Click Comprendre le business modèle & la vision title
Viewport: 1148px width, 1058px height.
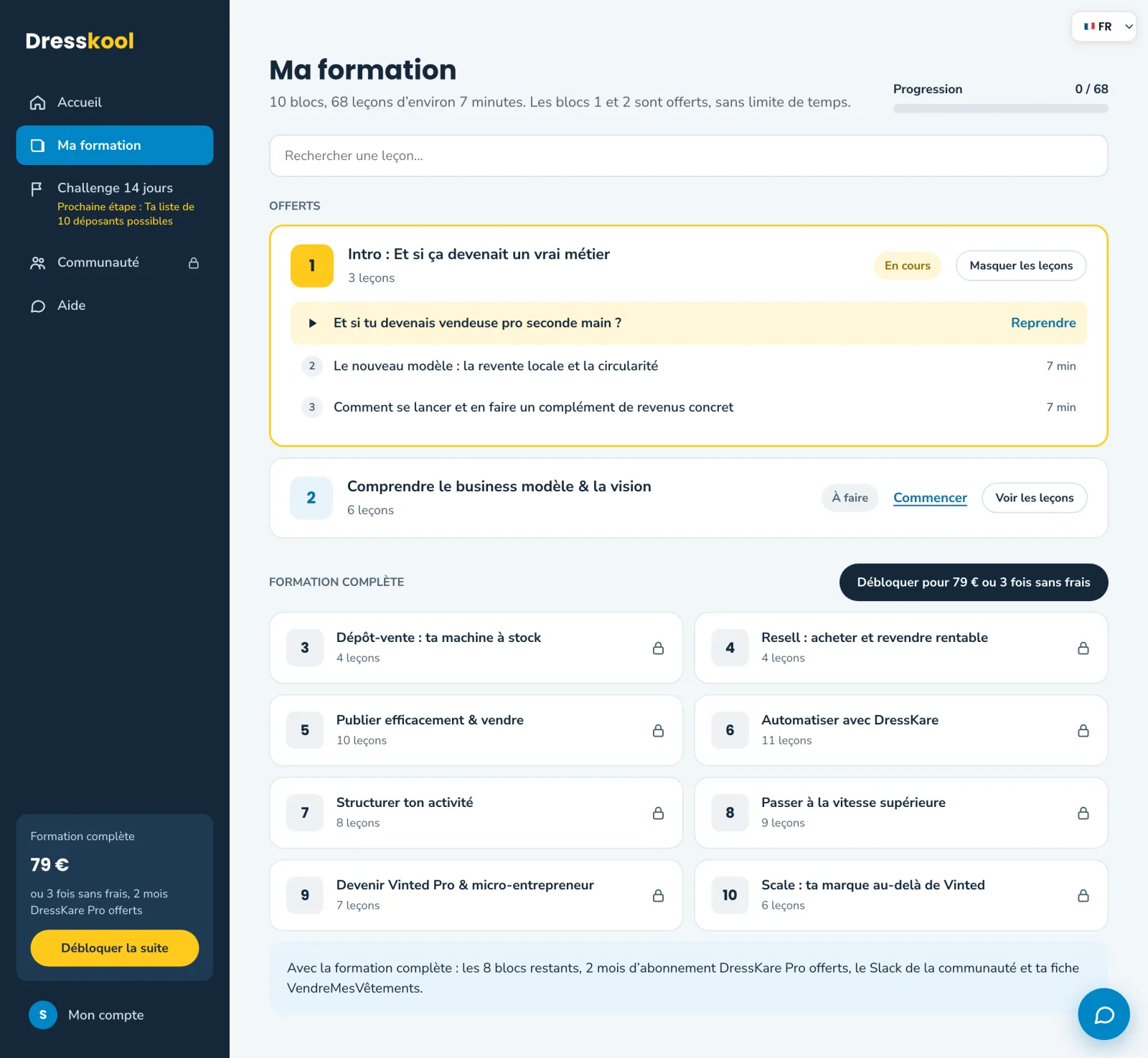499,487
